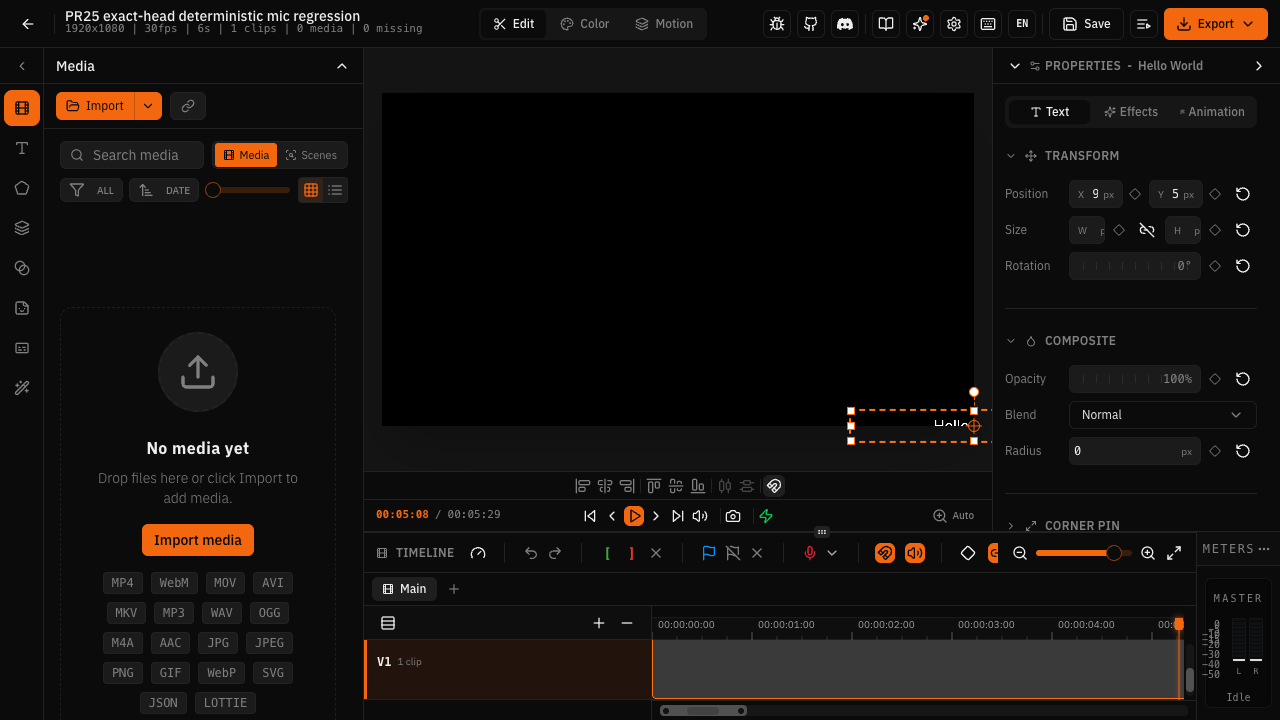Open the Shapes sidebar icon
Image resolution: width=1280 pixels, height=720 pixels.
pos(22,188)
